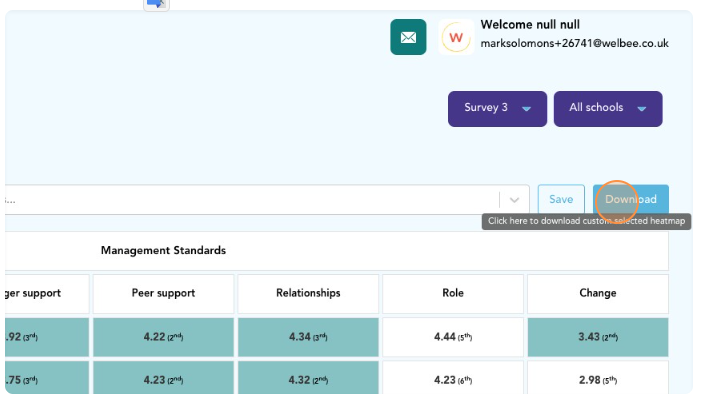Click the 4.44 Role score cell
The height and width of the screenshot is (403, 701).
(x=453, y=337)
